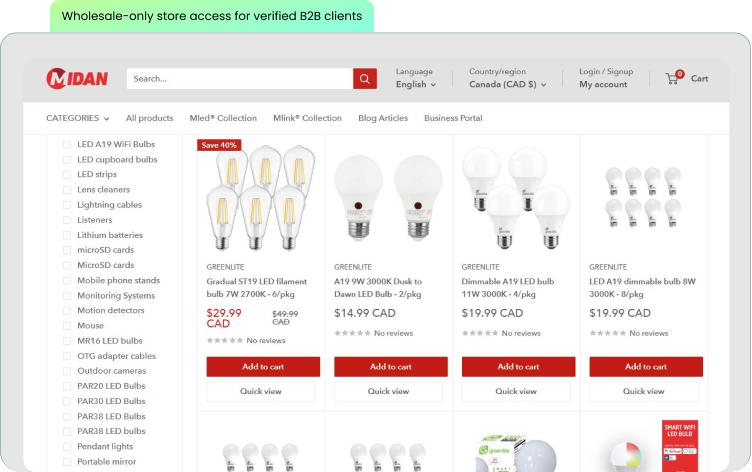Open Dimmable A19 LED bulb 11W title
This screenshot has width=752, height=472.
pos(507,288)
